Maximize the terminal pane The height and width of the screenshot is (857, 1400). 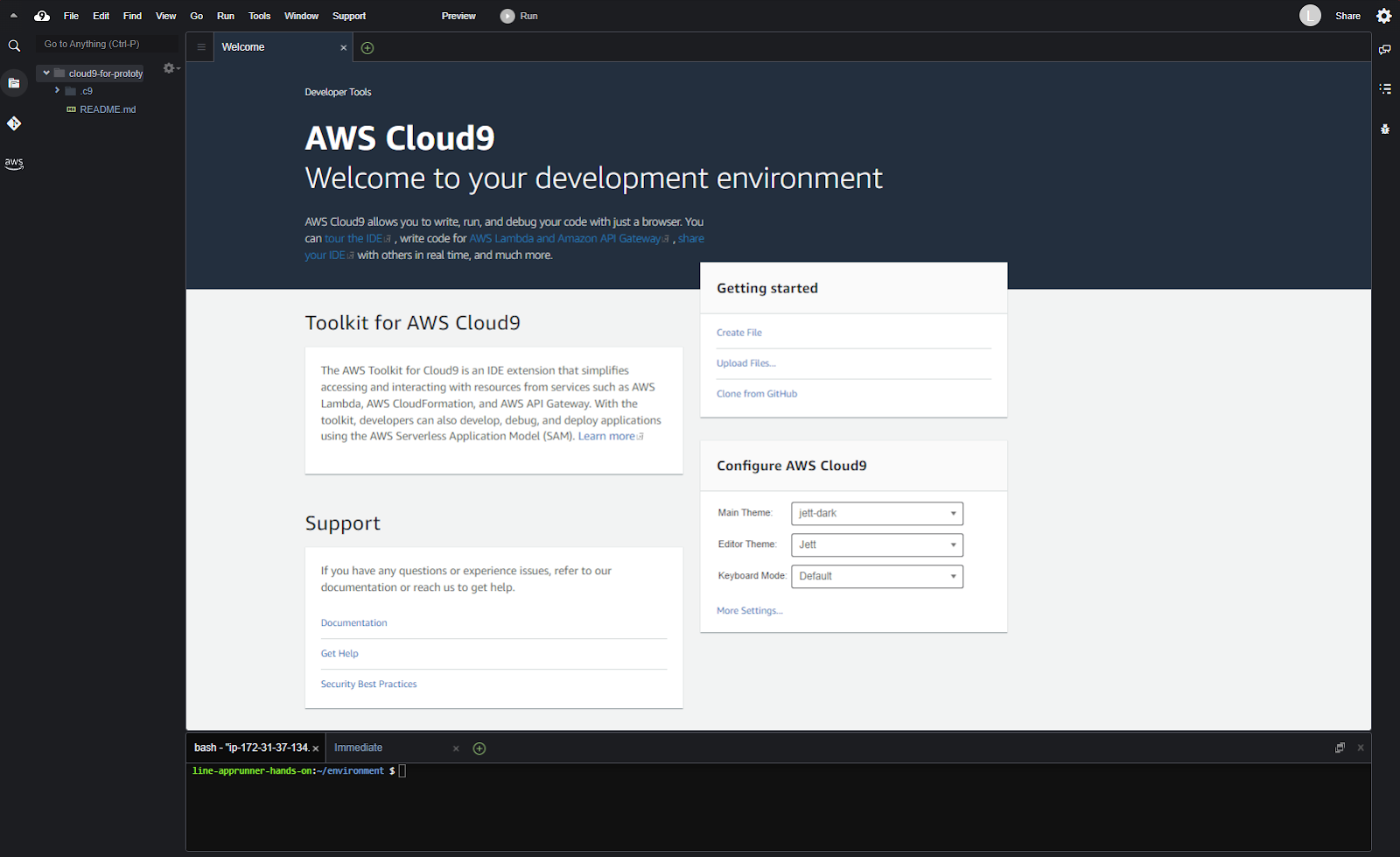[x=1340, y=747]
